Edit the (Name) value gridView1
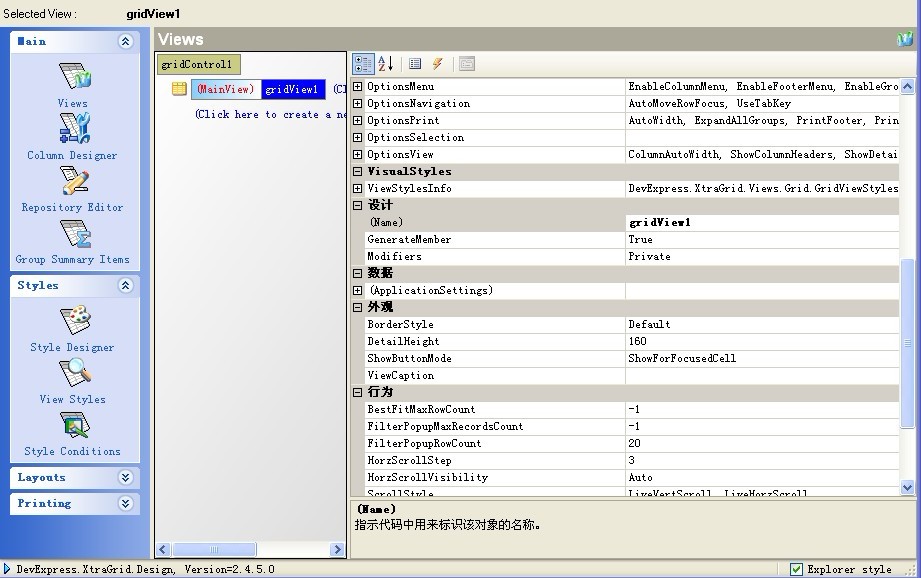The width and height of the screenshot is (921, 578). click(762, 223)
